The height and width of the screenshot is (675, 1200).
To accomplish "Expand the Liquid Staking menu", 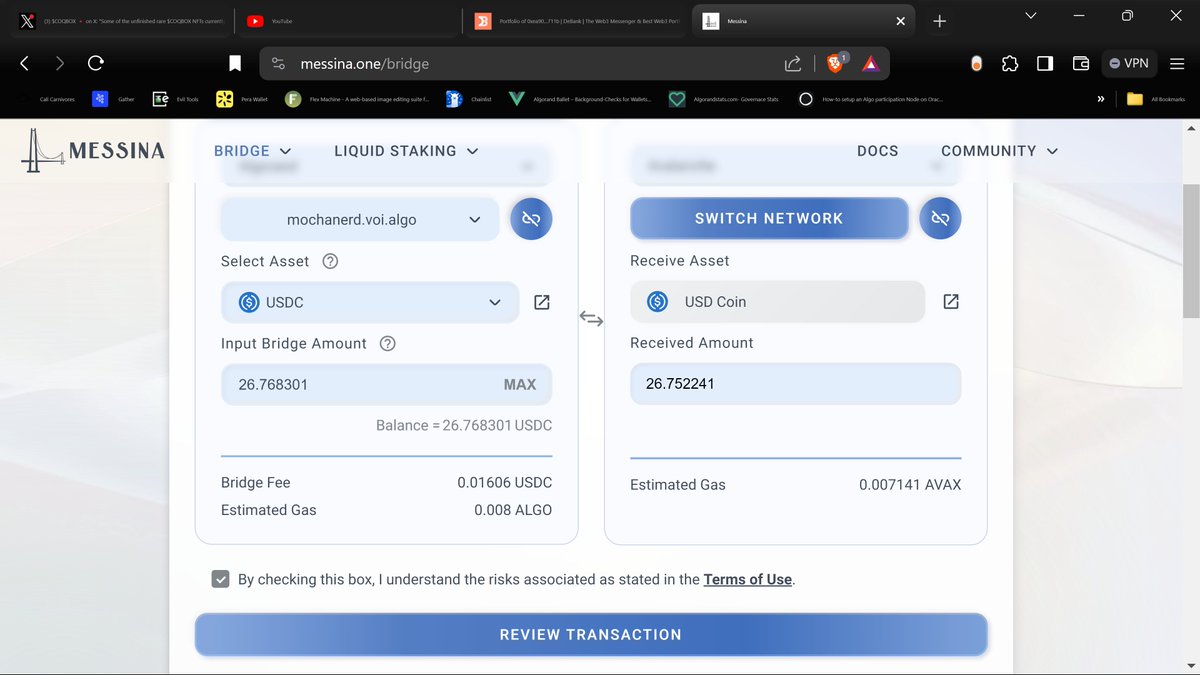I will pyautogui.click(x=406, y=151).
